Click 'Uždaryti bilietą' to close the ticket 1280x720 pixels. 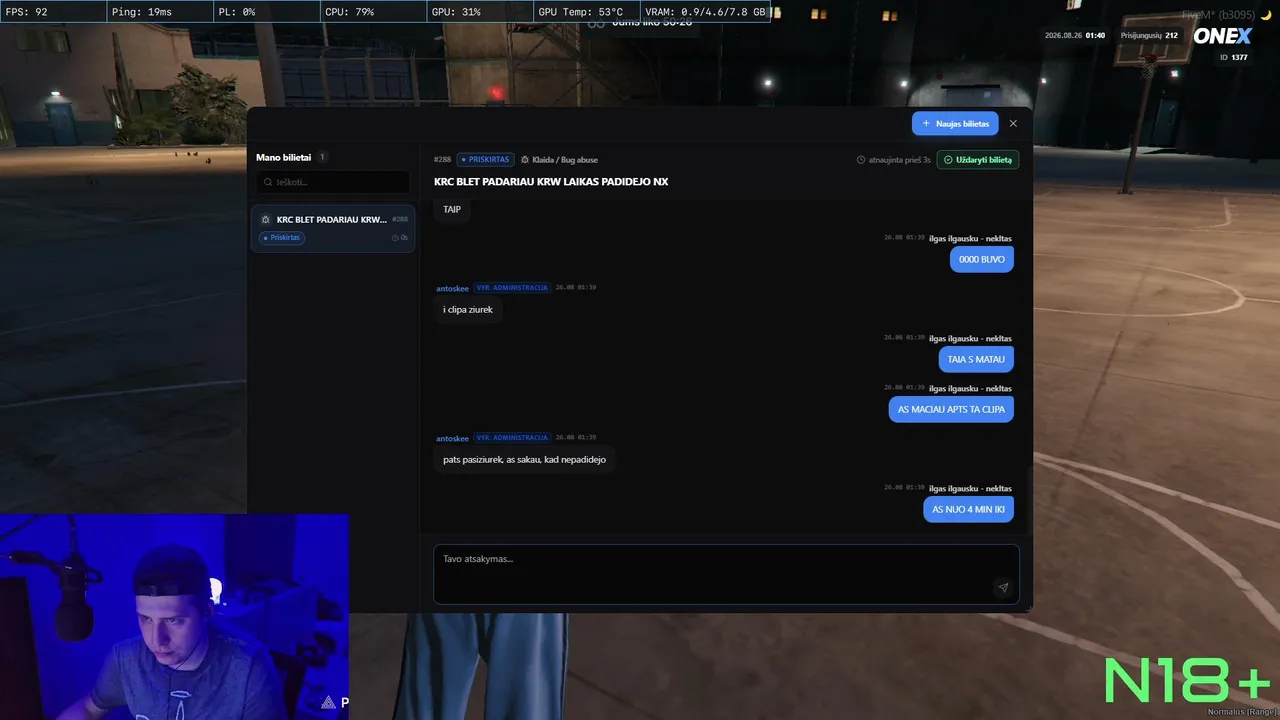point(978,160)
